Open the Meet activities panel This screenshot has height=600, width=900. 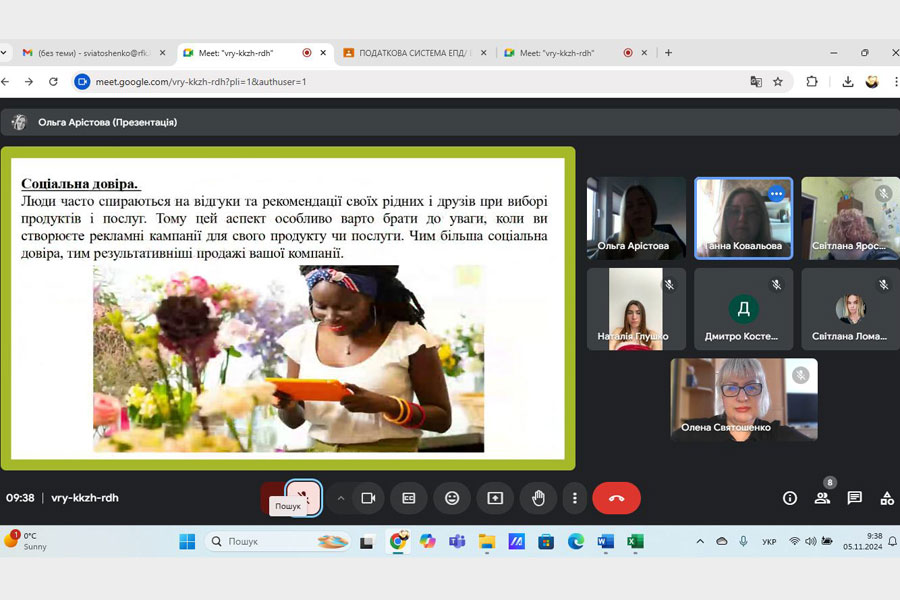click(886, 498)
